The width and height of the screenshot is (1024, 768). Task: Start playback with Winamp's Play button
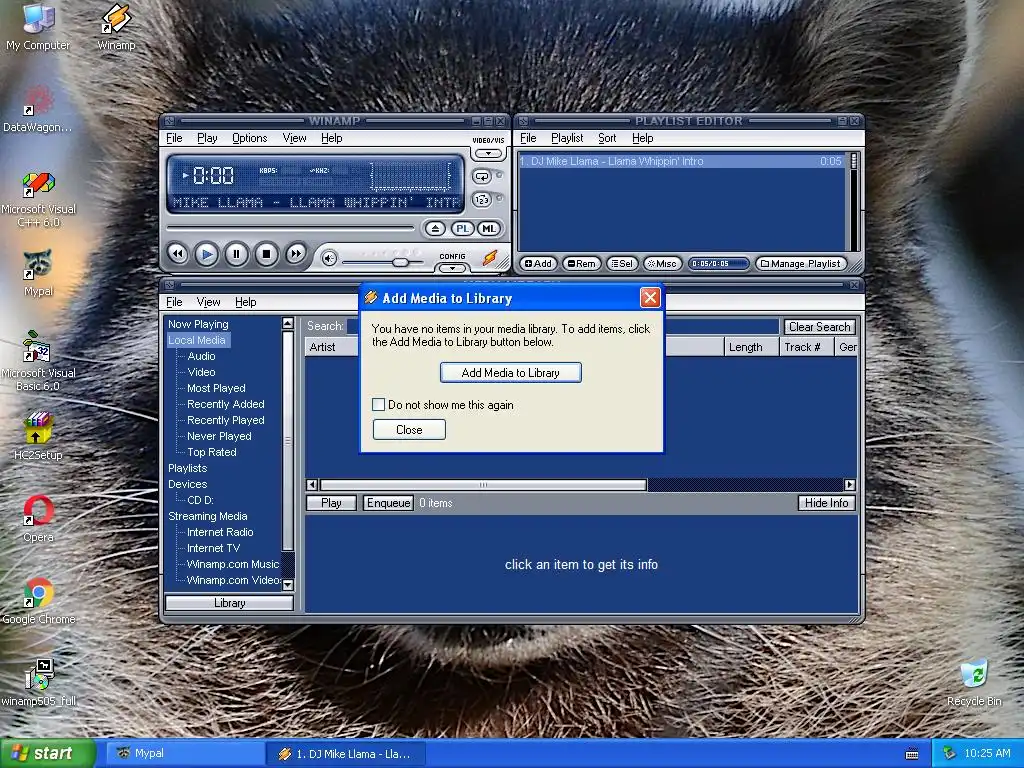click(x=207, y=254)
